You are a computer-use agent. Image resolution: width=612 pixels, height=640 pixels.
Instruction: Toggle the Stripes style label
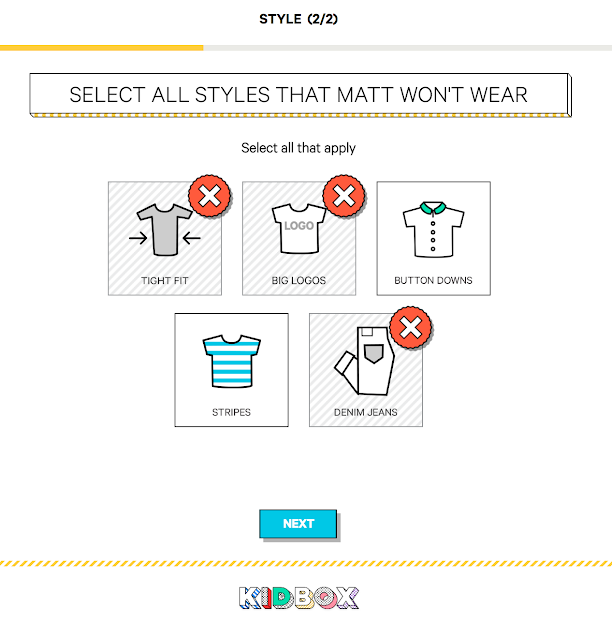click(x=231, y=412)
